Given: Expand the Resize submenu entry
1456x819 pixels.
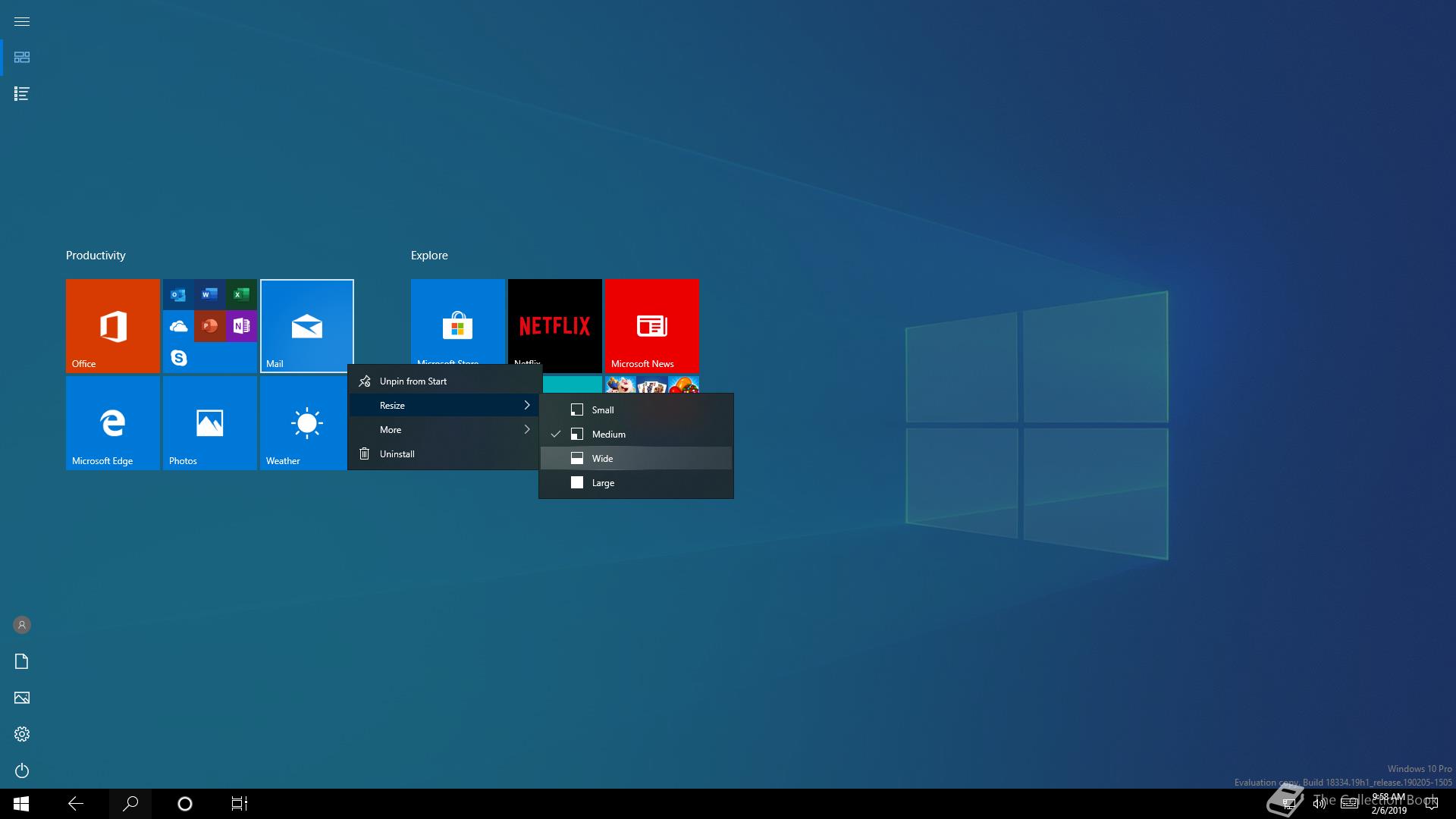Looking at the screenshot, I should (x=444, y=406).
